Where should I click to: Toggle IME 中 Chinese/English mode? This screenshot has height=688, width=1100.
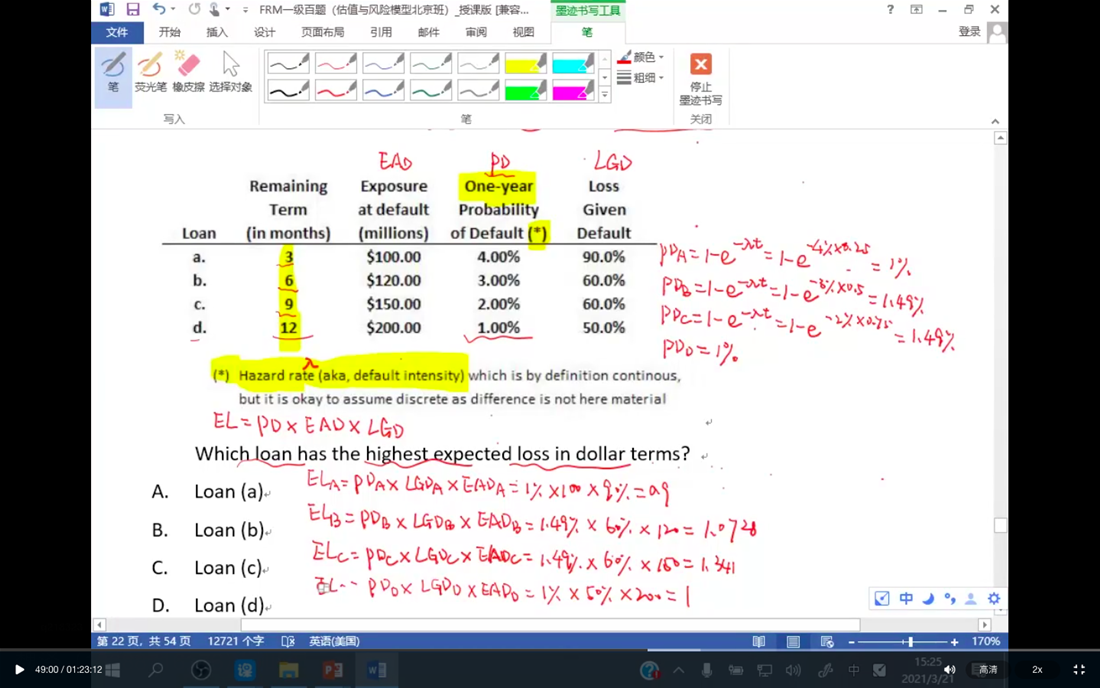click(906, 598)
